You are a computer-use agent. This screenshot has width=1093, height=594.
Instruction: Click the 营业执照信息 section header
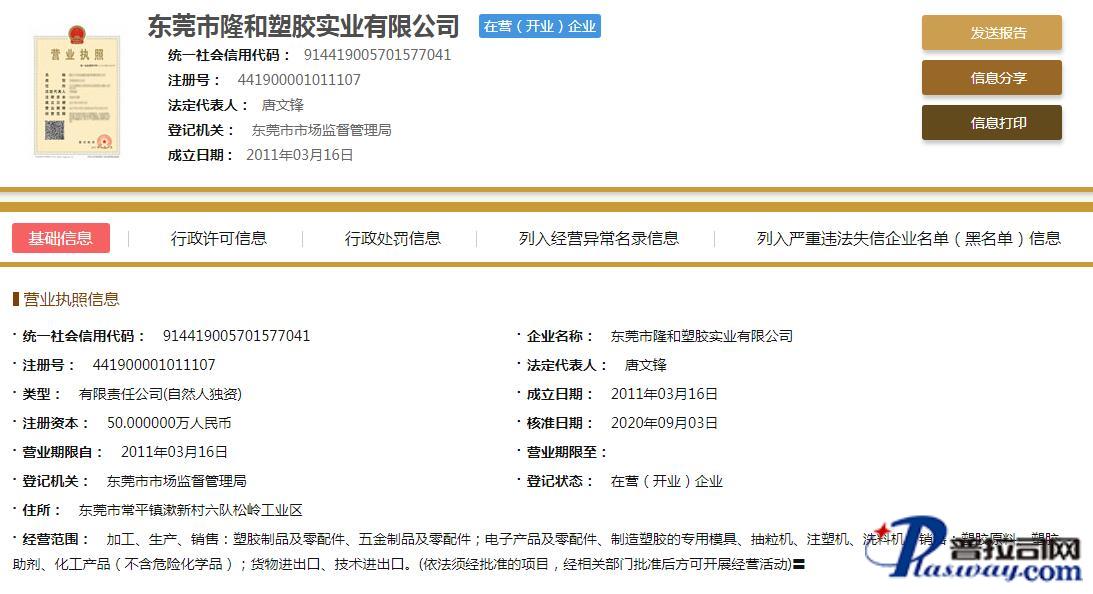click(70, 299)
